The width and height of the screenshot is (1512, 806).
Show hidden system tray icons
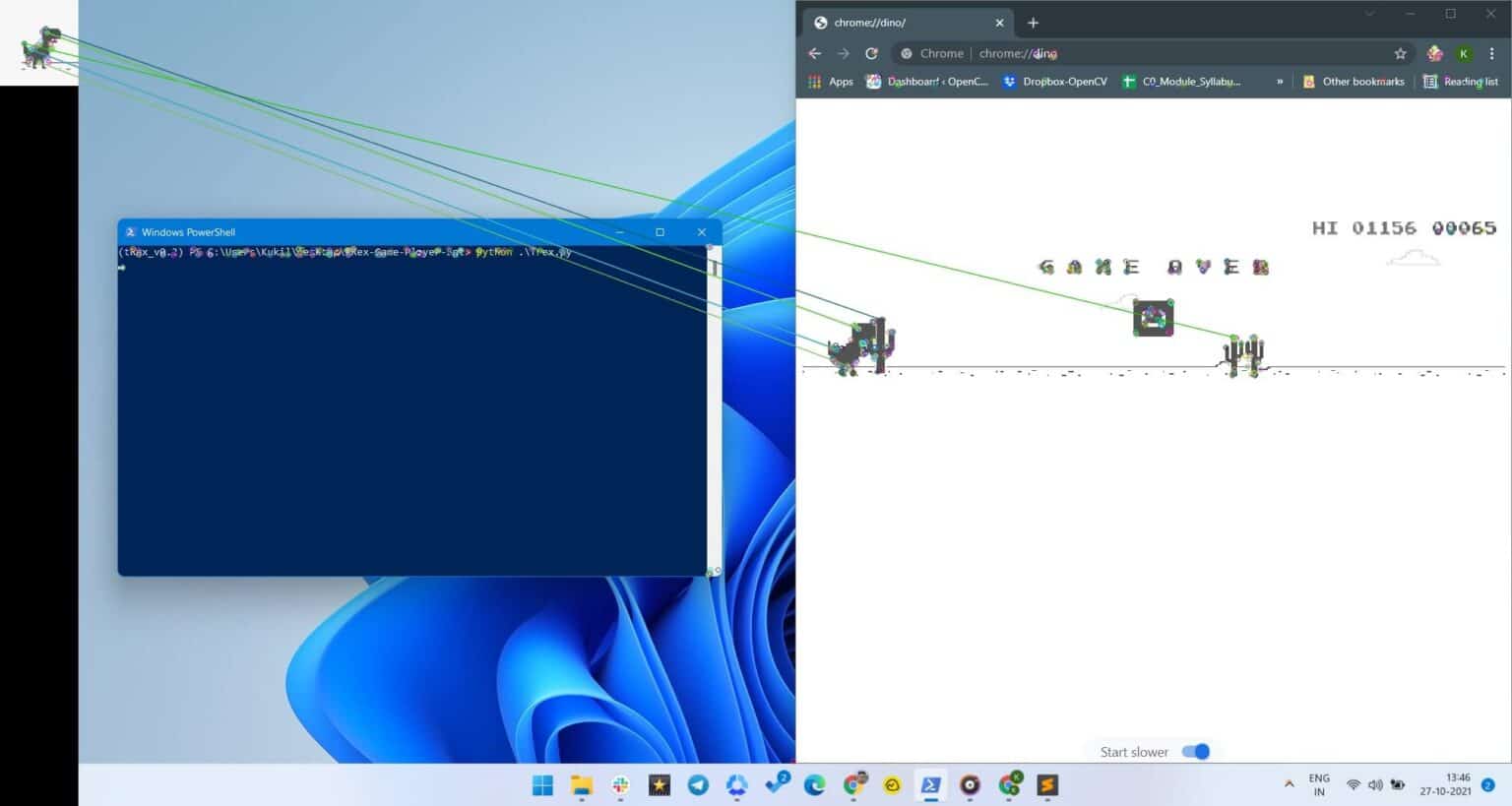(x=1289, y=784)
